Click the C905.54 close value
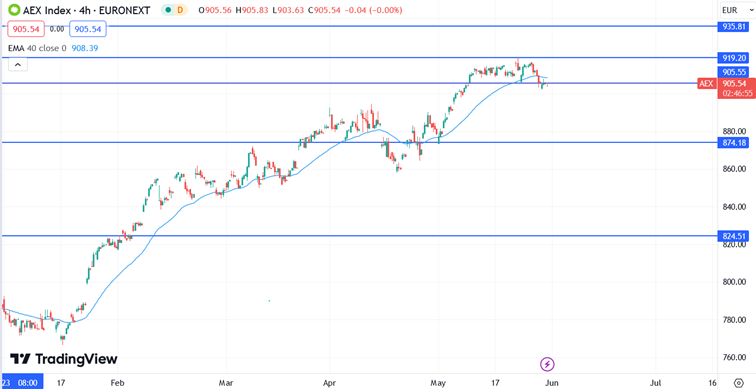The width and height of the screenshot is (756, 389). (x=323, y=10)
